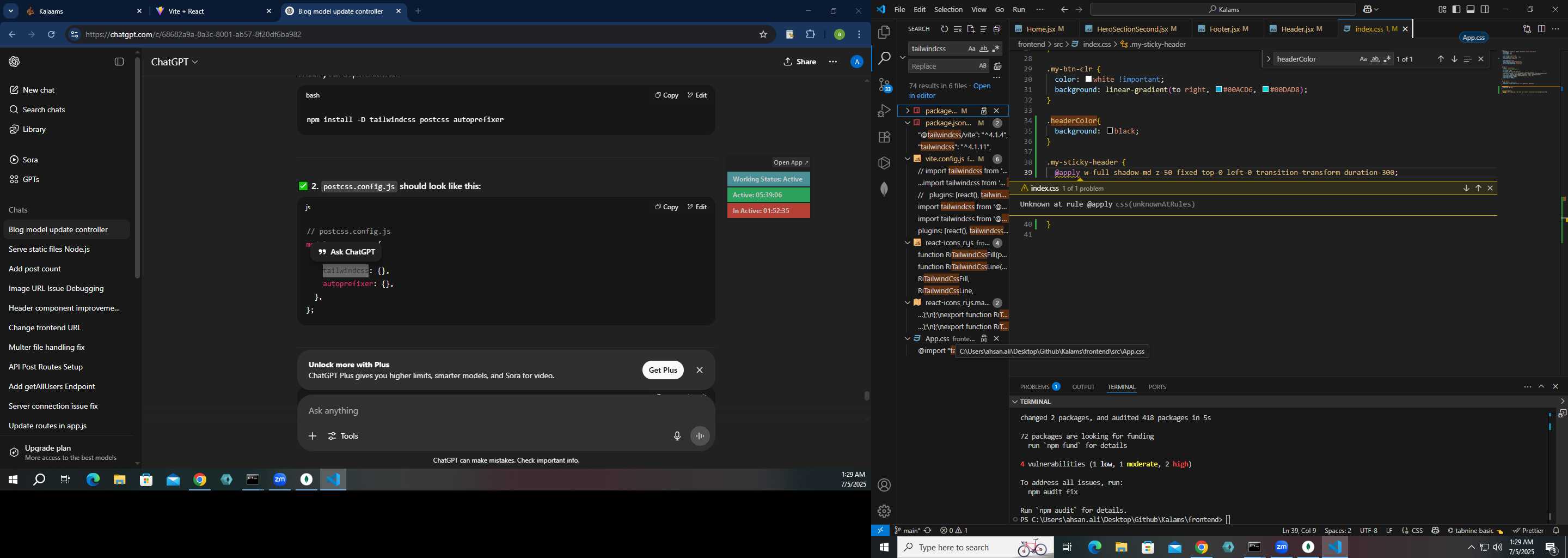The image size is (1568, 558).
Task: Add attachment with plus icon in ChatGPT
Action: 313,436
